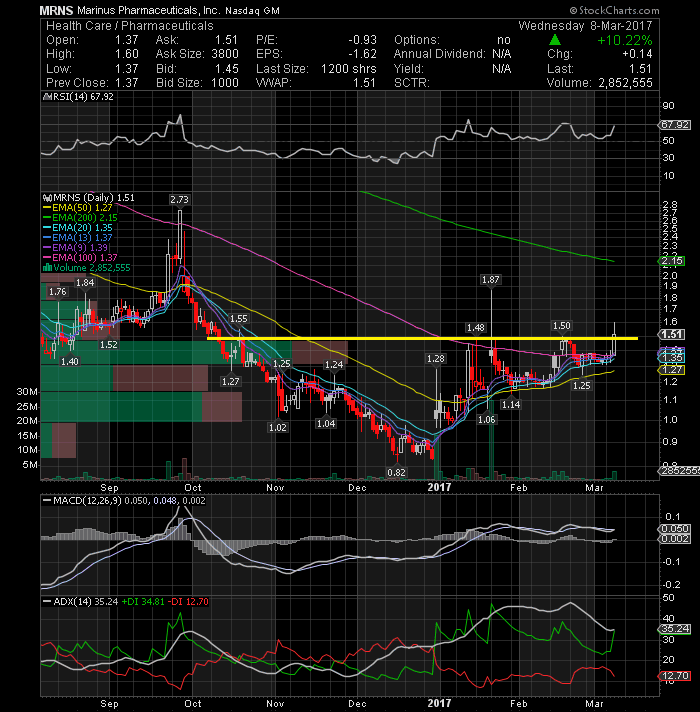The image size is (700, 712).
Task: Click the 1.84 high label
Action: [85, 282]
